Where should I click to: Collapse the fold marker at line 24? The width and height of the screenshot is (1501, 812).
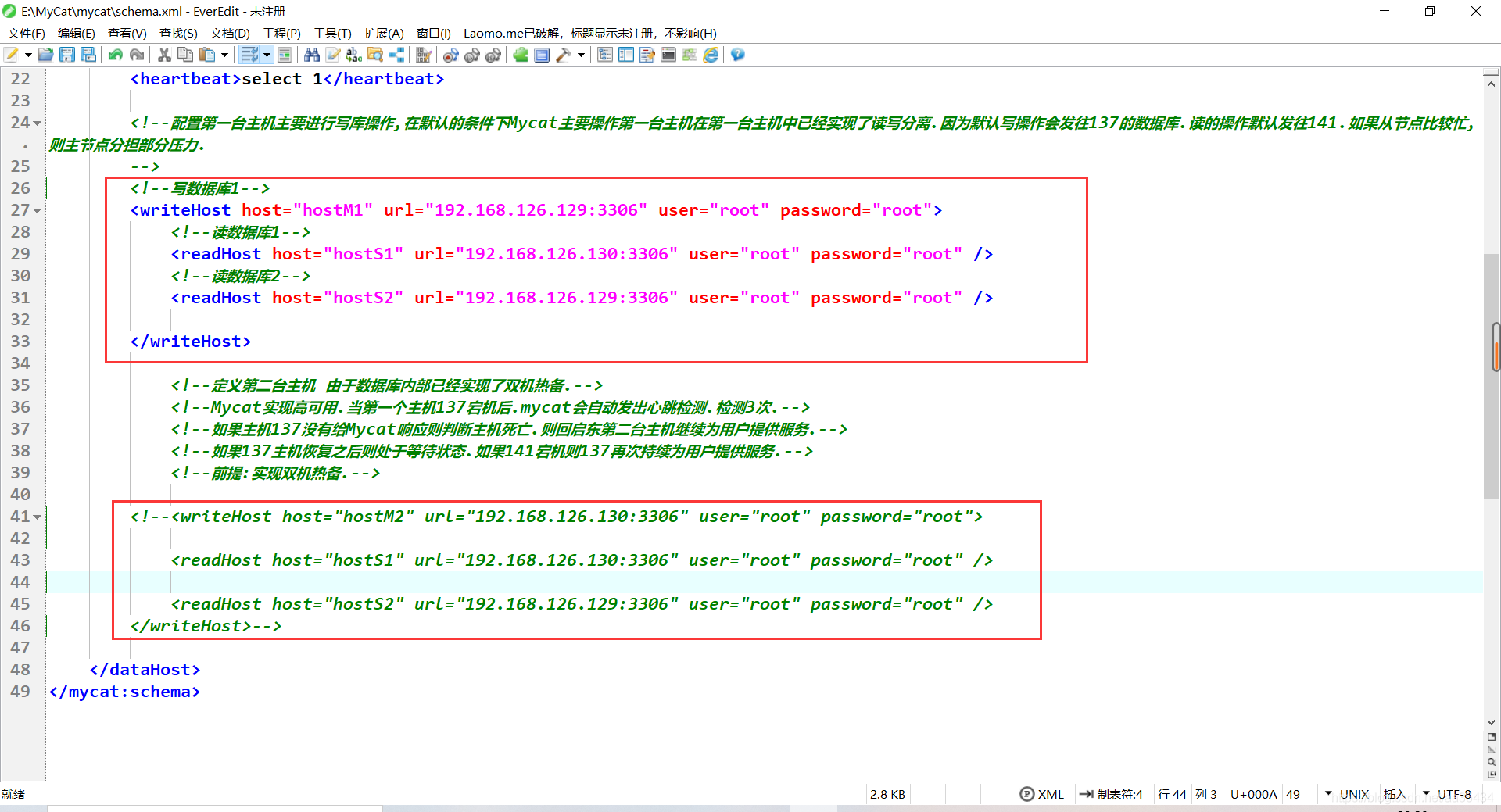click(x=37, y=123)
